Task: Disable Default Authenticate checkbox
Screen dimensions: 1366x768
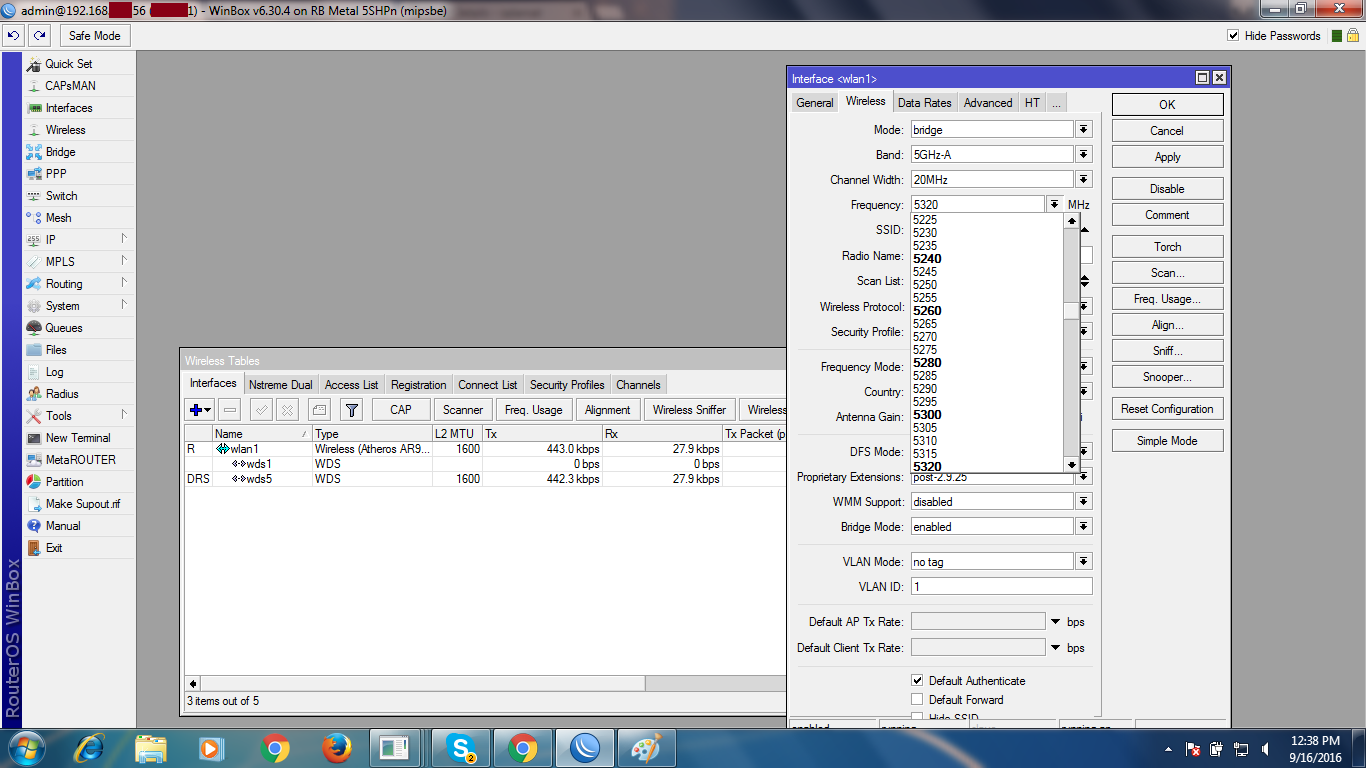Action: (917, 680)
